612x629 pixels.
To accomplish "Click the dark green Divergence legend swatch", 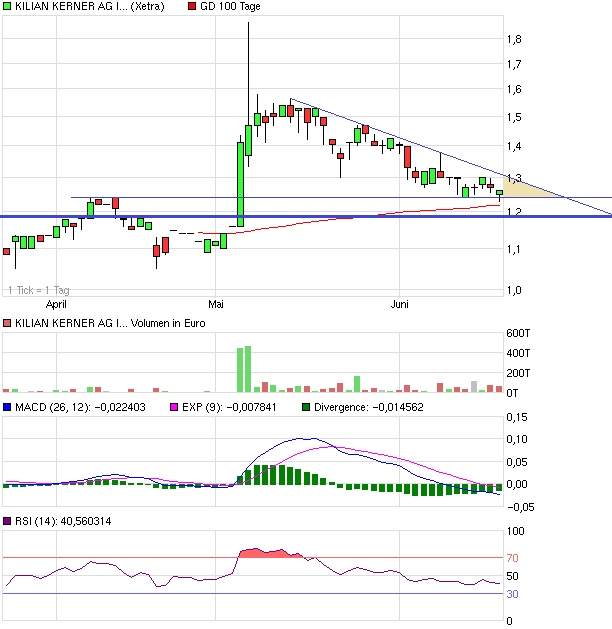I will coord(306,408).
